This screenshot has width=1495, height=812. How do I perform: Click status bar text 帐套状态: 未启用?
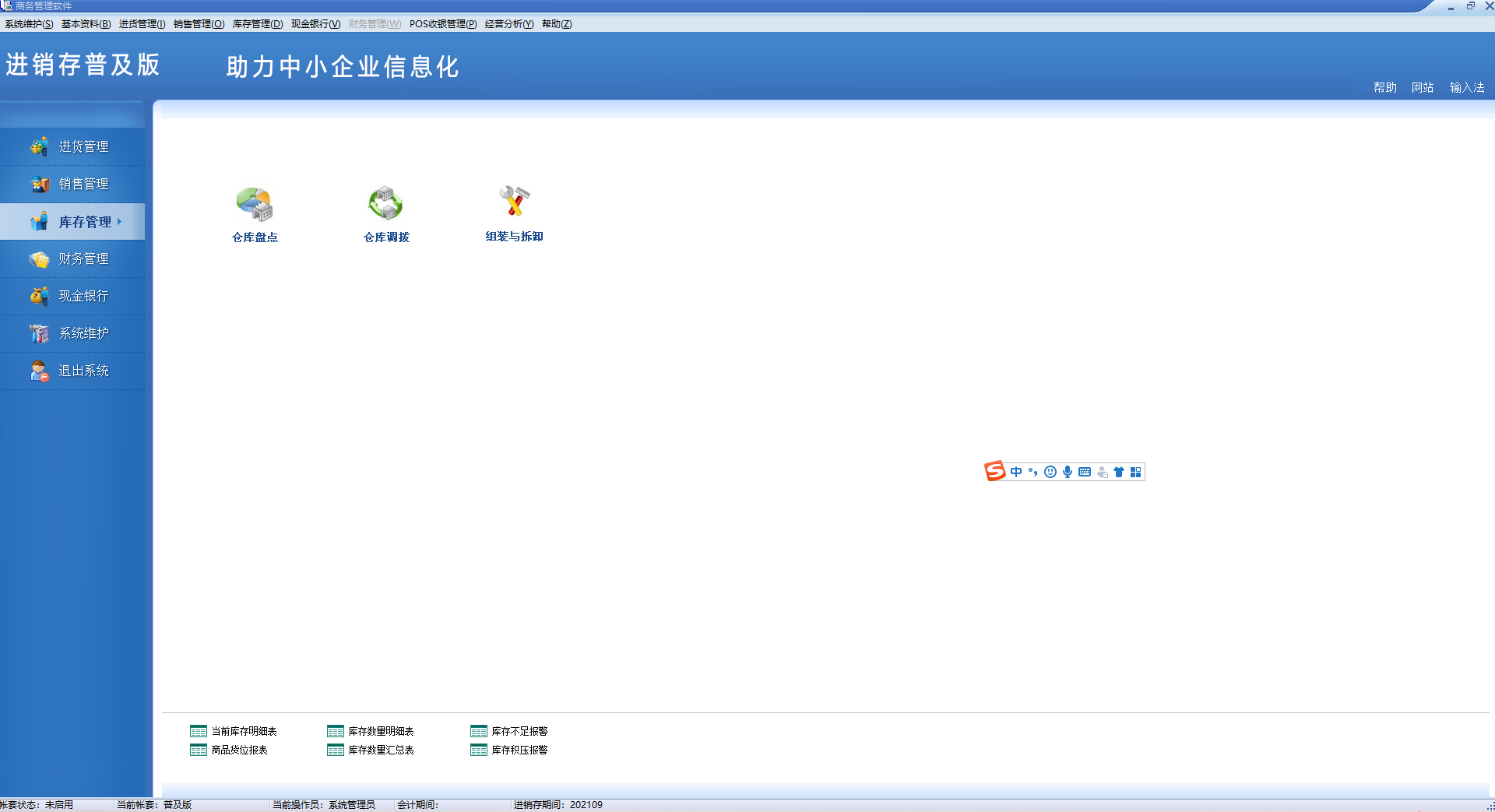click(x=37, y=805)
